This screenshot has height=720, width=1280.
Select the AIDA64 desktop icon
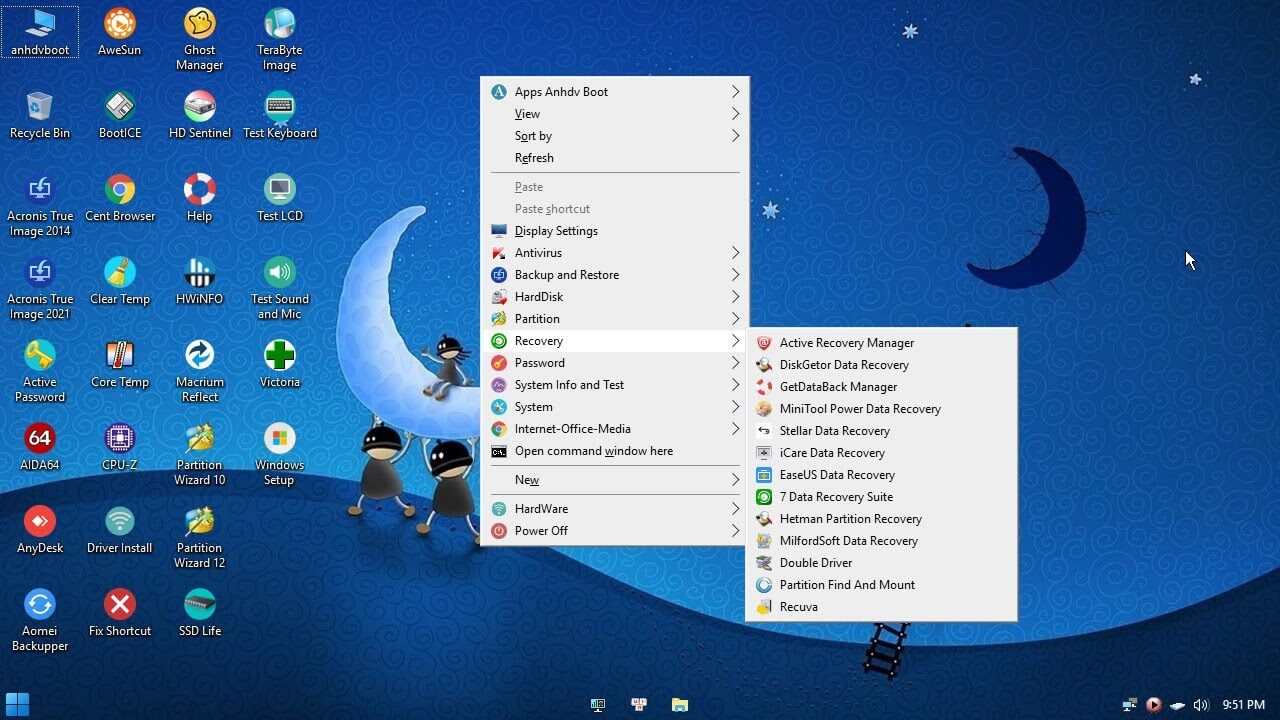click(x=40, y=447)
